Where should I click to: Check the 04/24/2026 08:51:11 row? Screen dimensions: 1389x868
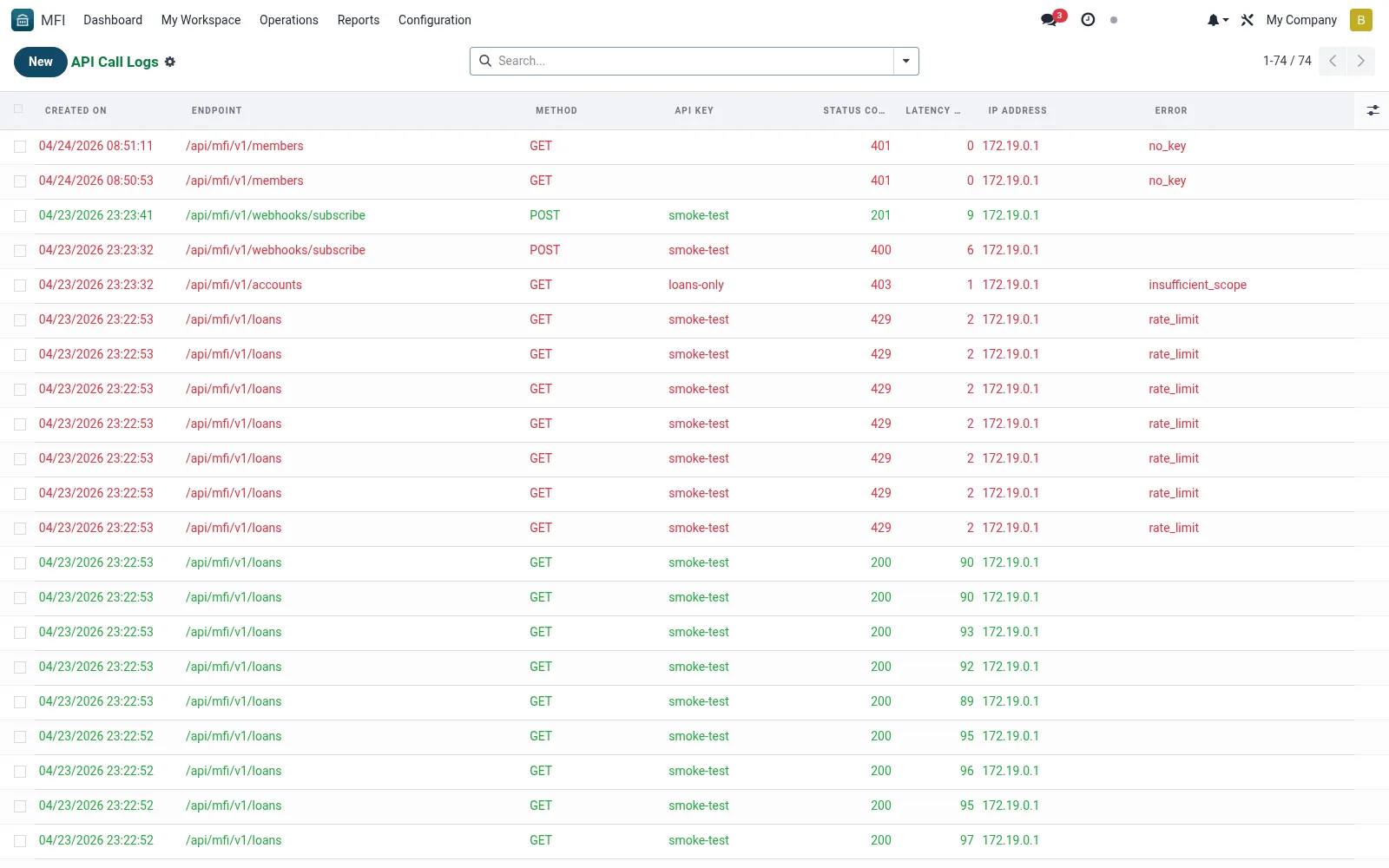coord(20,147)
